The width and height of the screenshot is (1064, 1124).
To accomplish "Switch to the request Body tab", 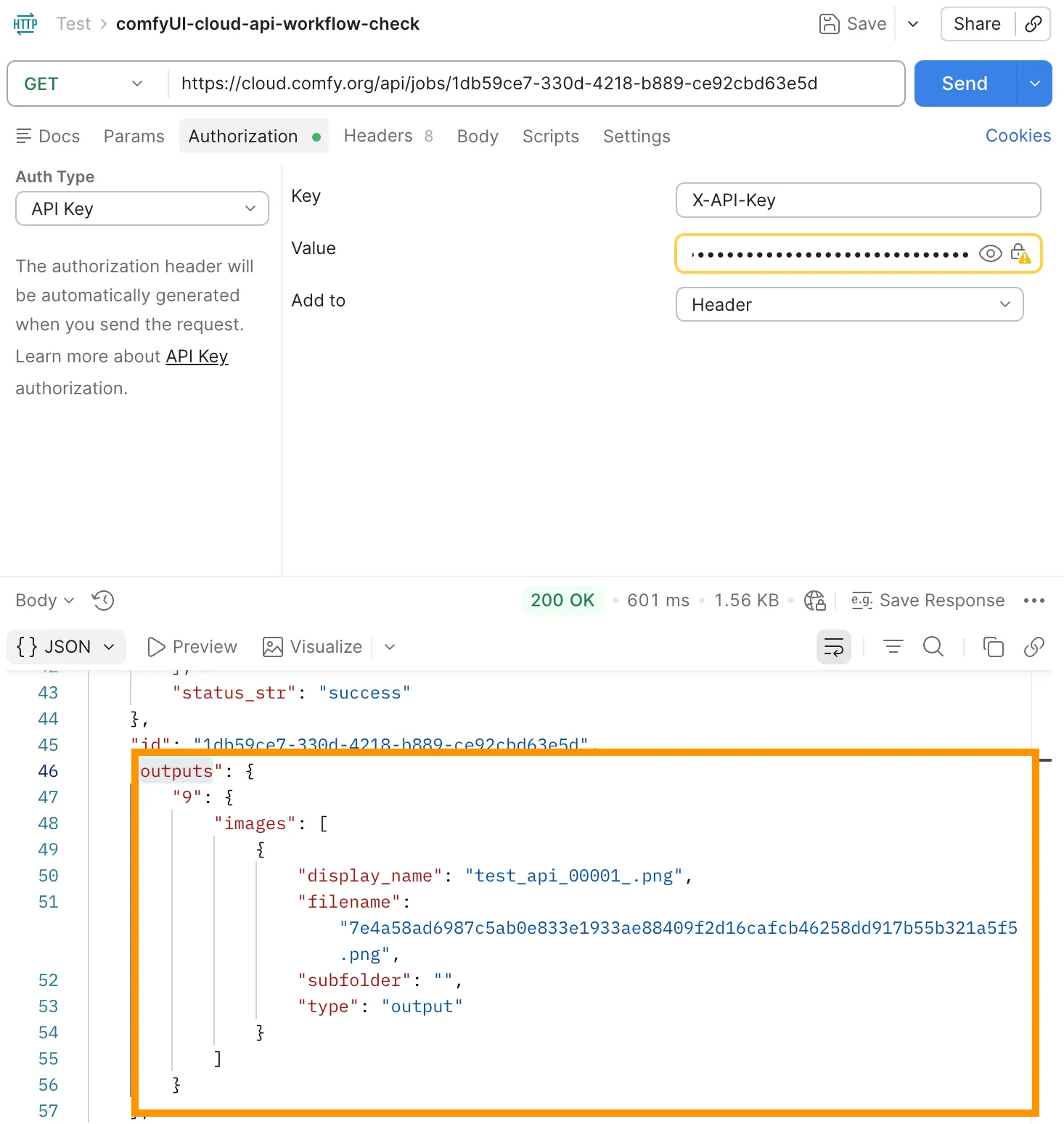I will pyautogui.click(x=478, y=136).
